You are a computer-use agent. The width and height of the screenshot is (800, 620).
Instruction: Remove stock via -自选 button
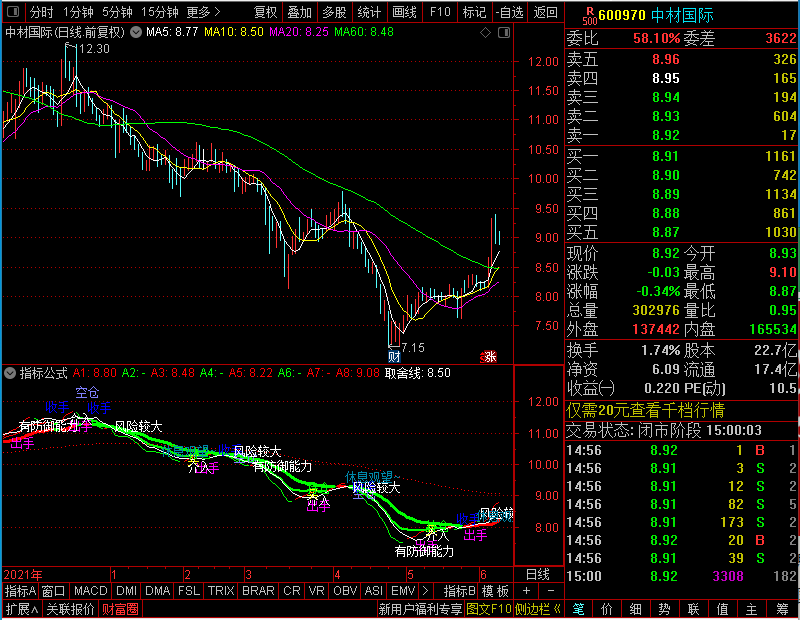(509, 12)
